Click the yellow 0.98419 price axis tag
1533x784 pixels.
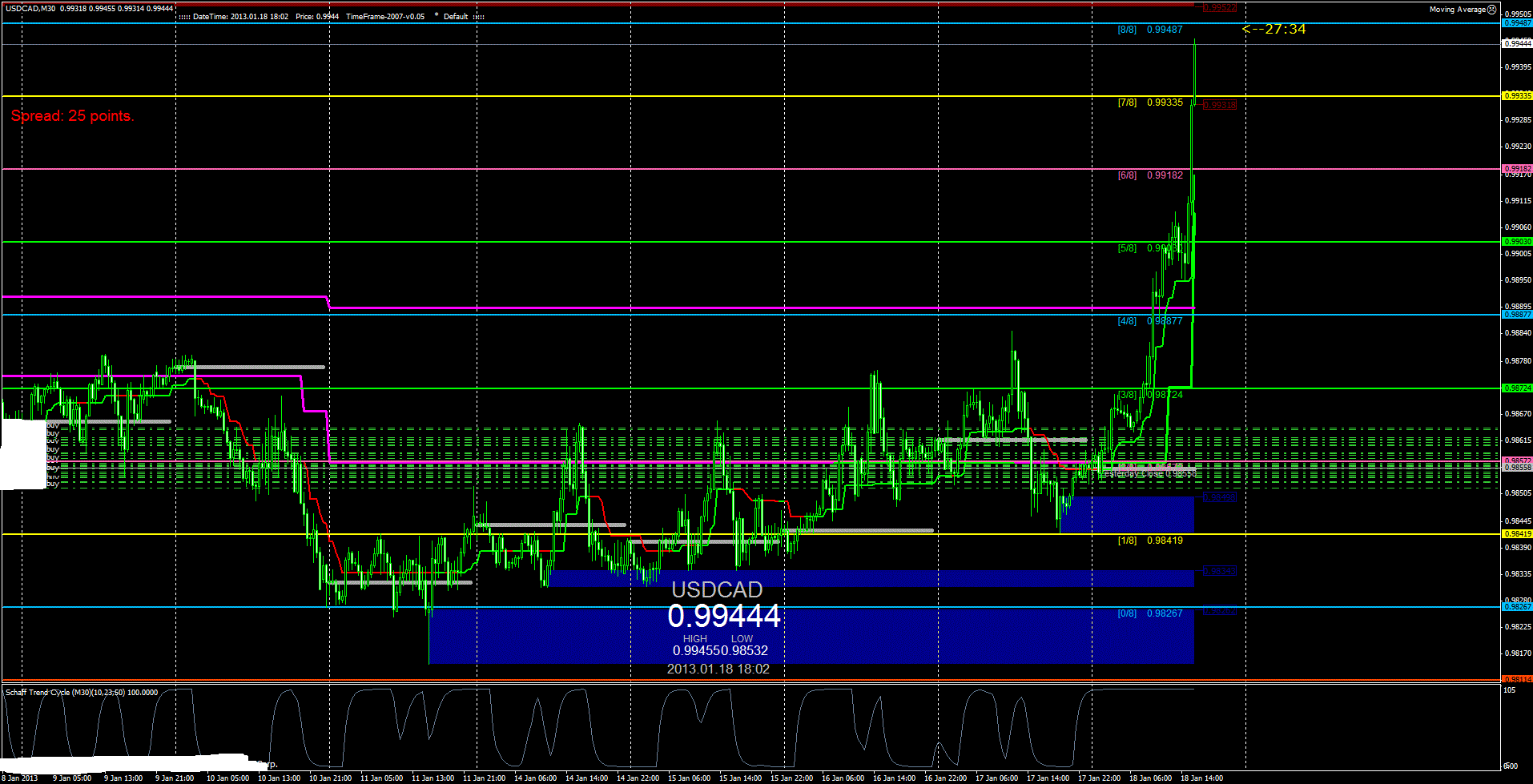coord(1517,534)
